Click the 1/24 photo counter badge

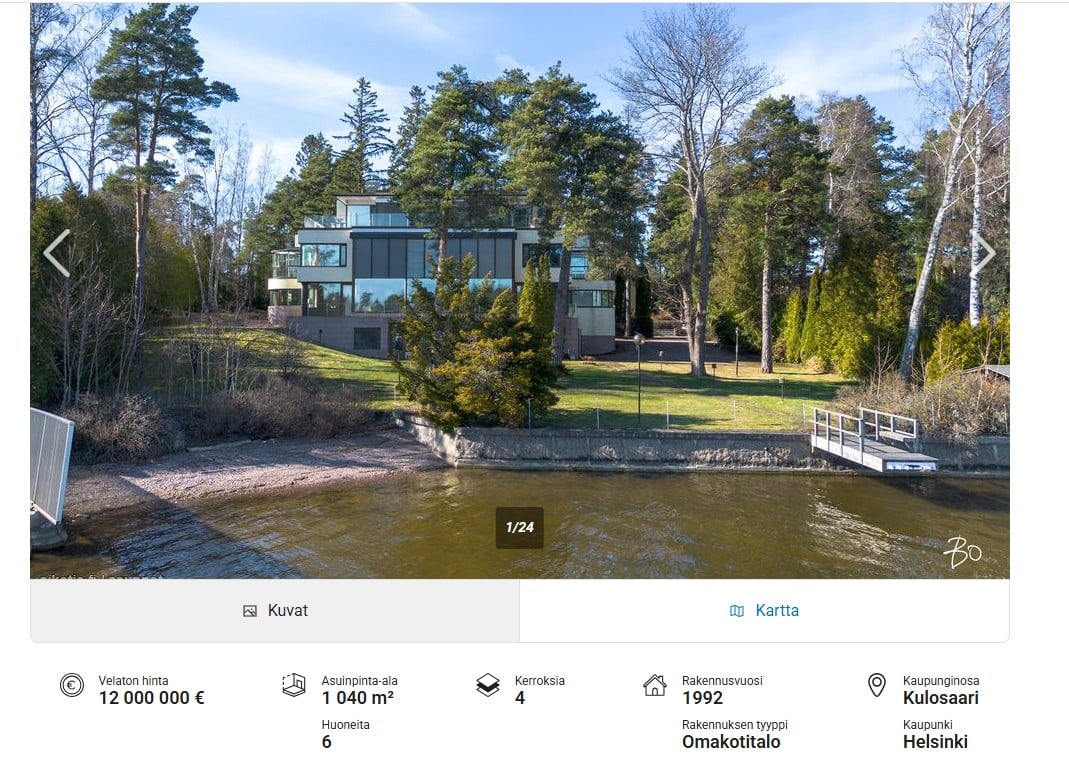(520, 528)
